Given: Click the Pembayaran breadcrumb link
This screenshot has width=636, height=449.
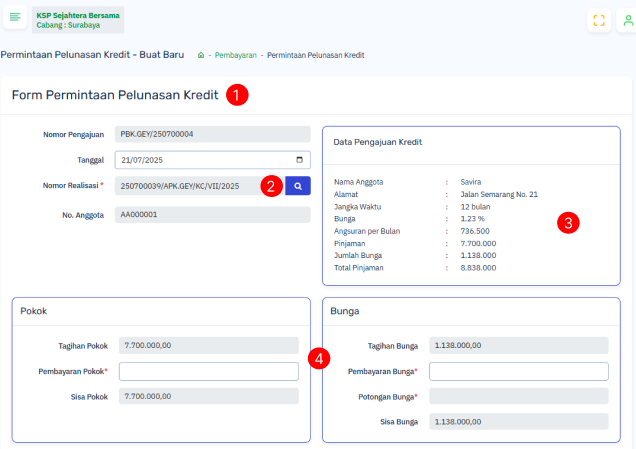Looking at the screenshot, I should (236, 55).
